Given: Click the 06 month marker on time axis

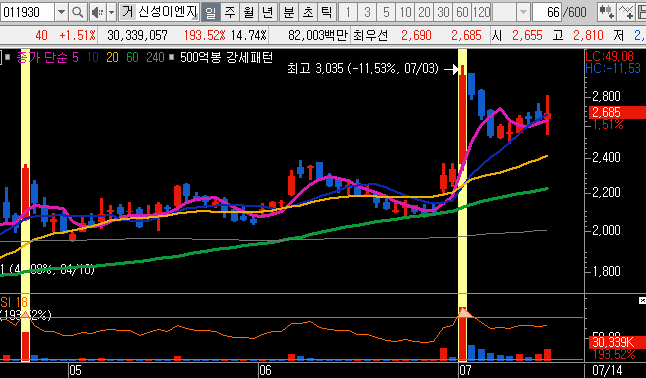Looking at the screenshot, I should 265,370.
